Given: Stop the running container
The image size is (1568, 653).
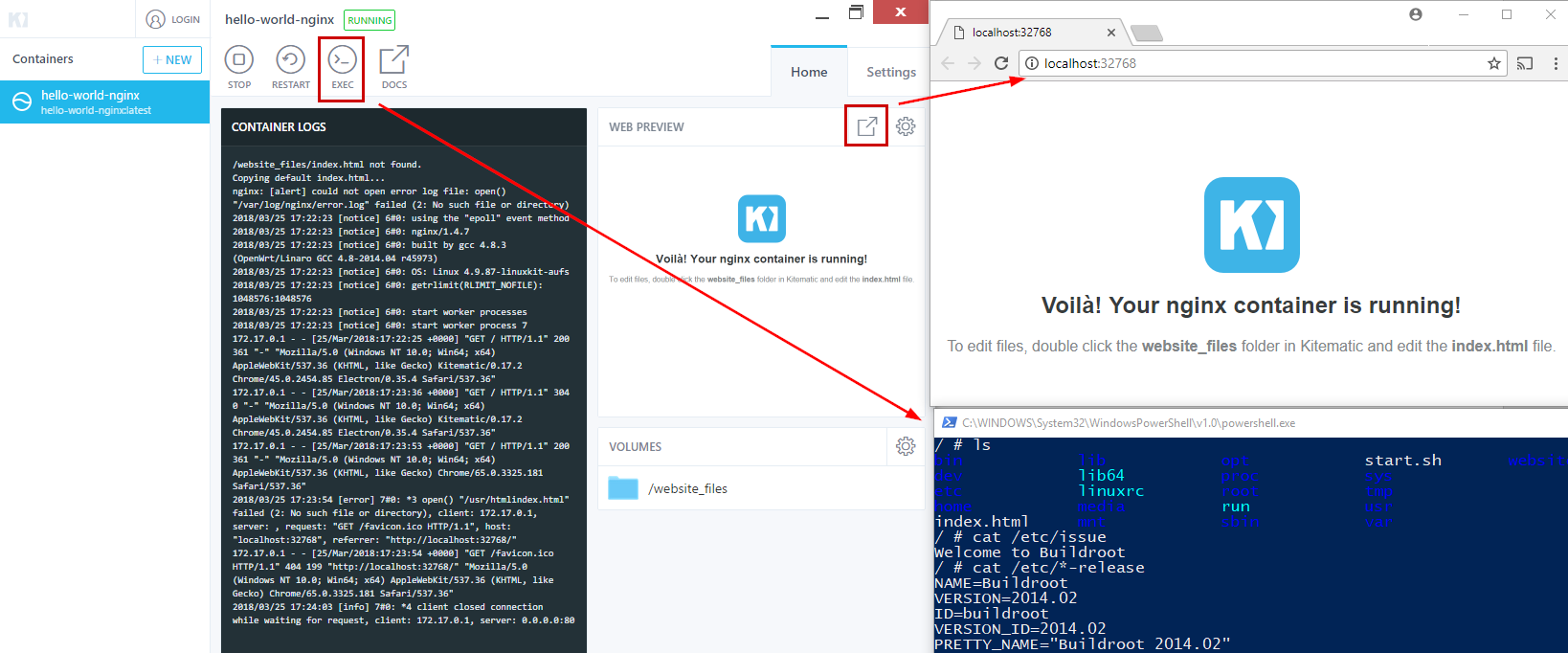Looking at the screenshot, I should [239, 60].
